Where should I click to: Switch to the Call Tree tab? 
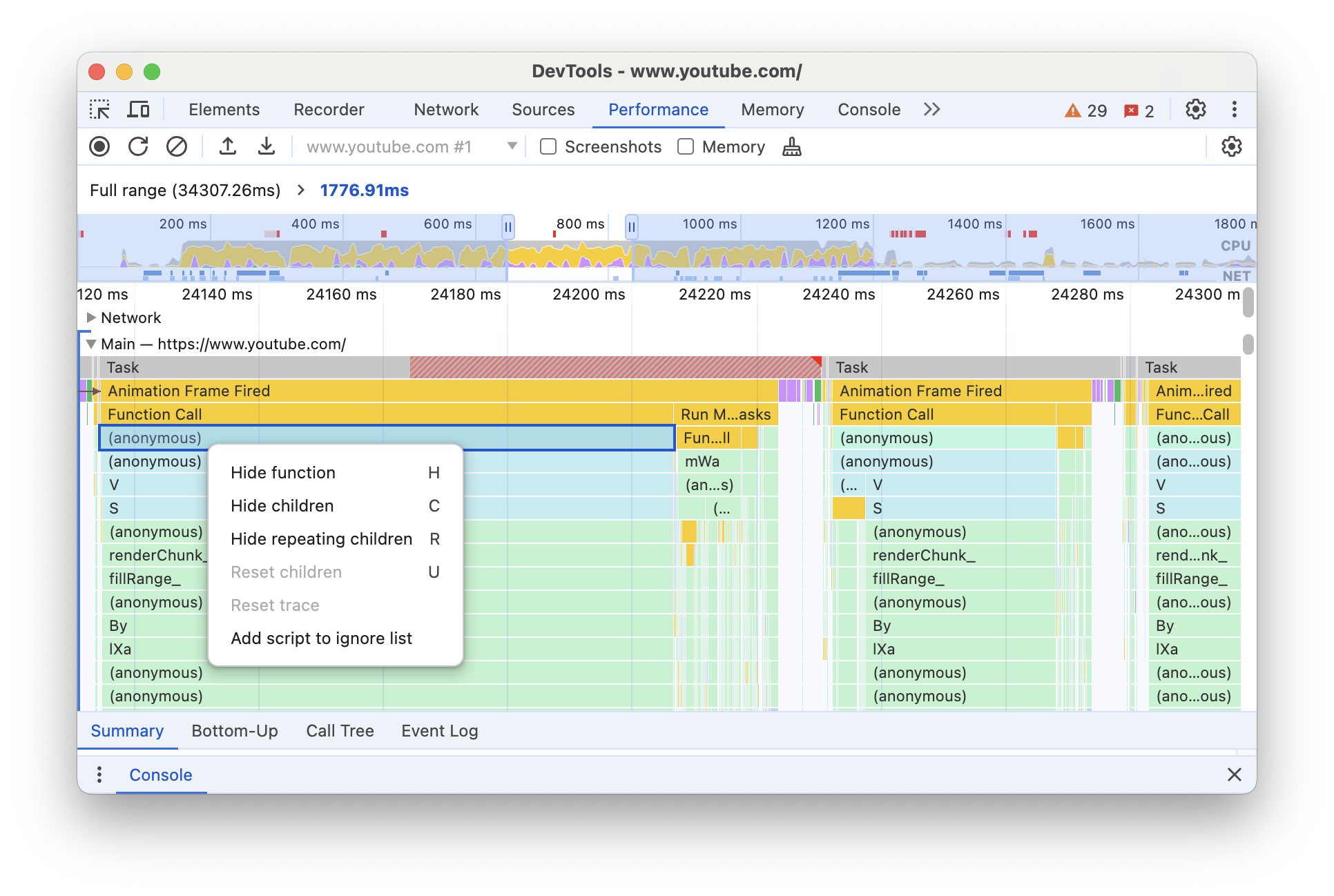coord(341,731)
